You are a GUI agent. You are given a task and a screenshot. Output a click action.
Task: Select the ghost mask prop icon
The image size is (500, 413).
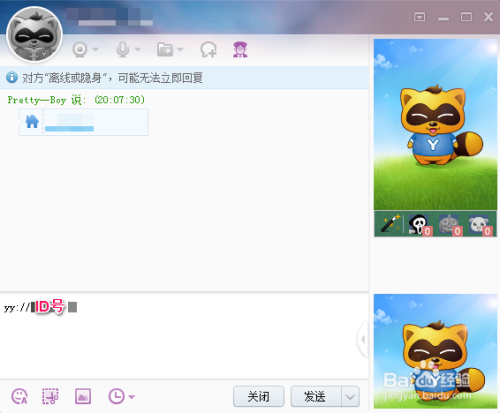coord(419,224)
